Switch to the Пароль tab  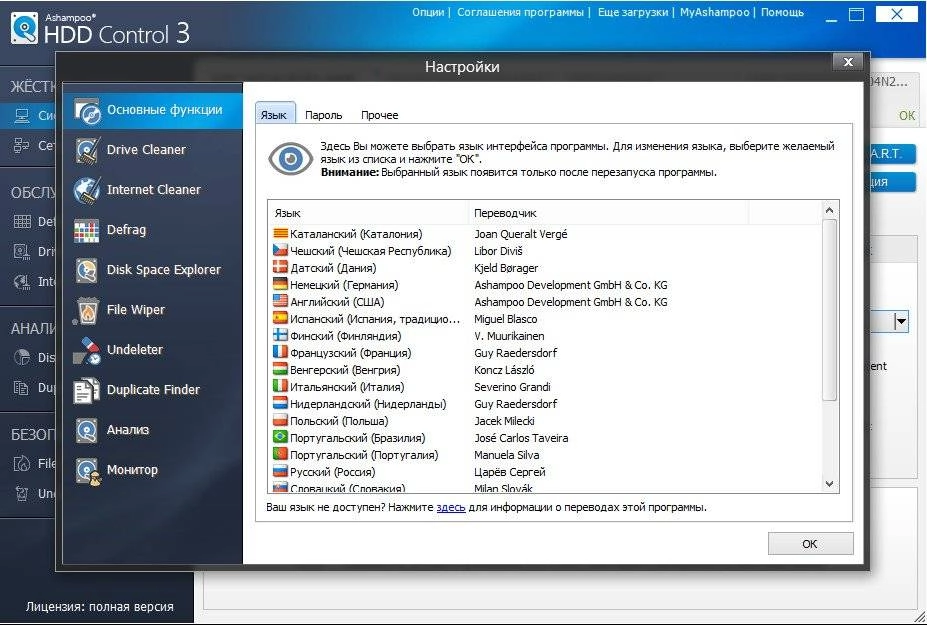[x=323, y=115]
